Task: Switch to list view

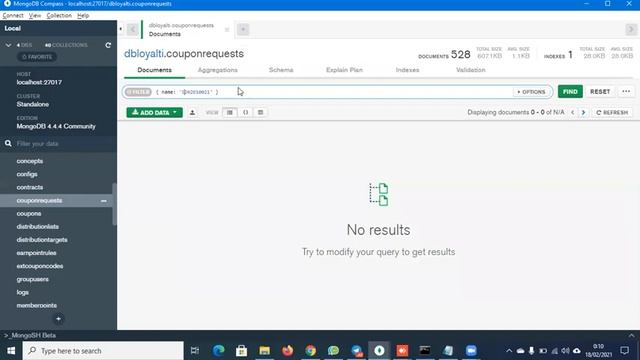Action: 230,113
